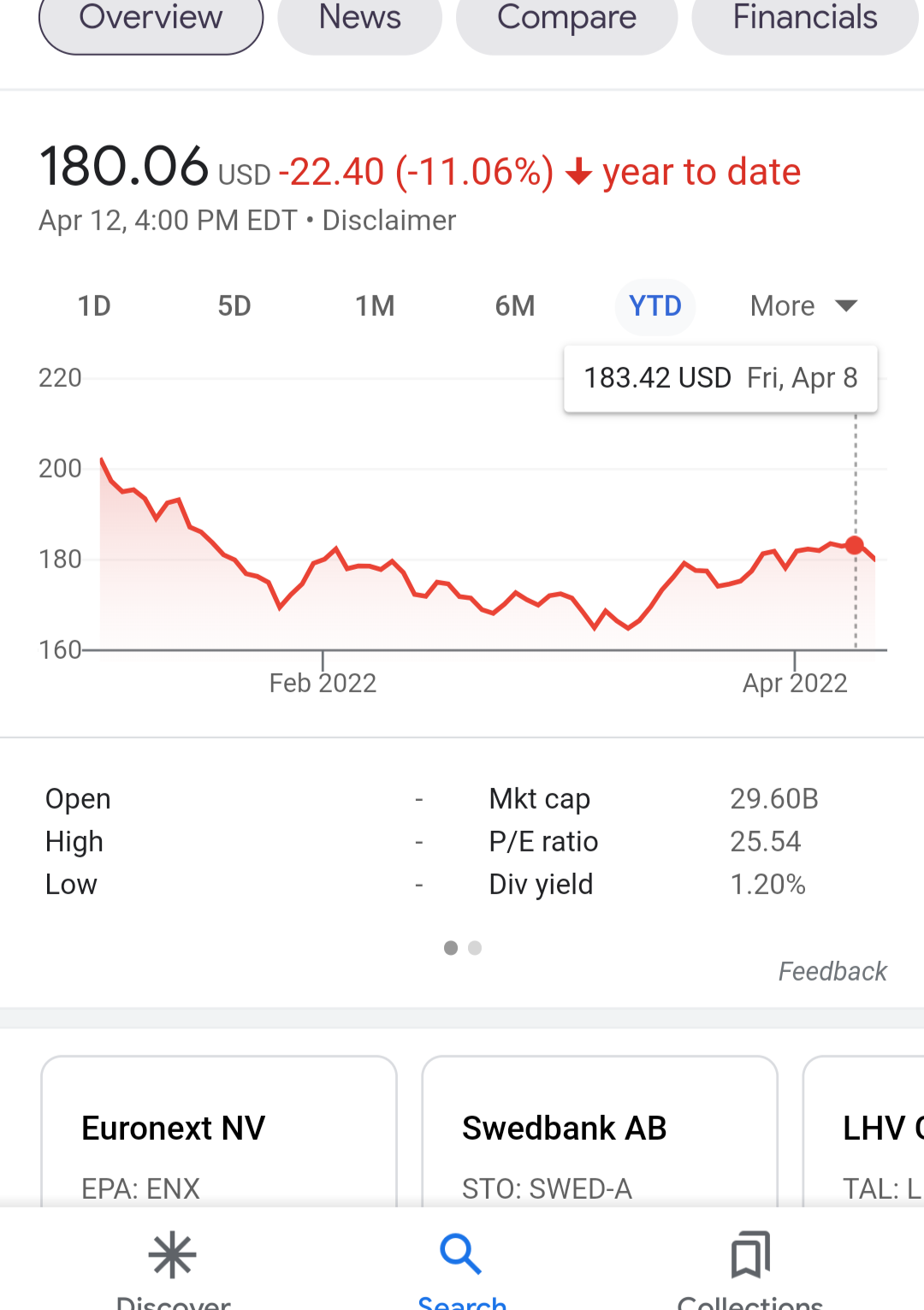
Task: Expand the More time range dropdown
Action: click(803, 305)
